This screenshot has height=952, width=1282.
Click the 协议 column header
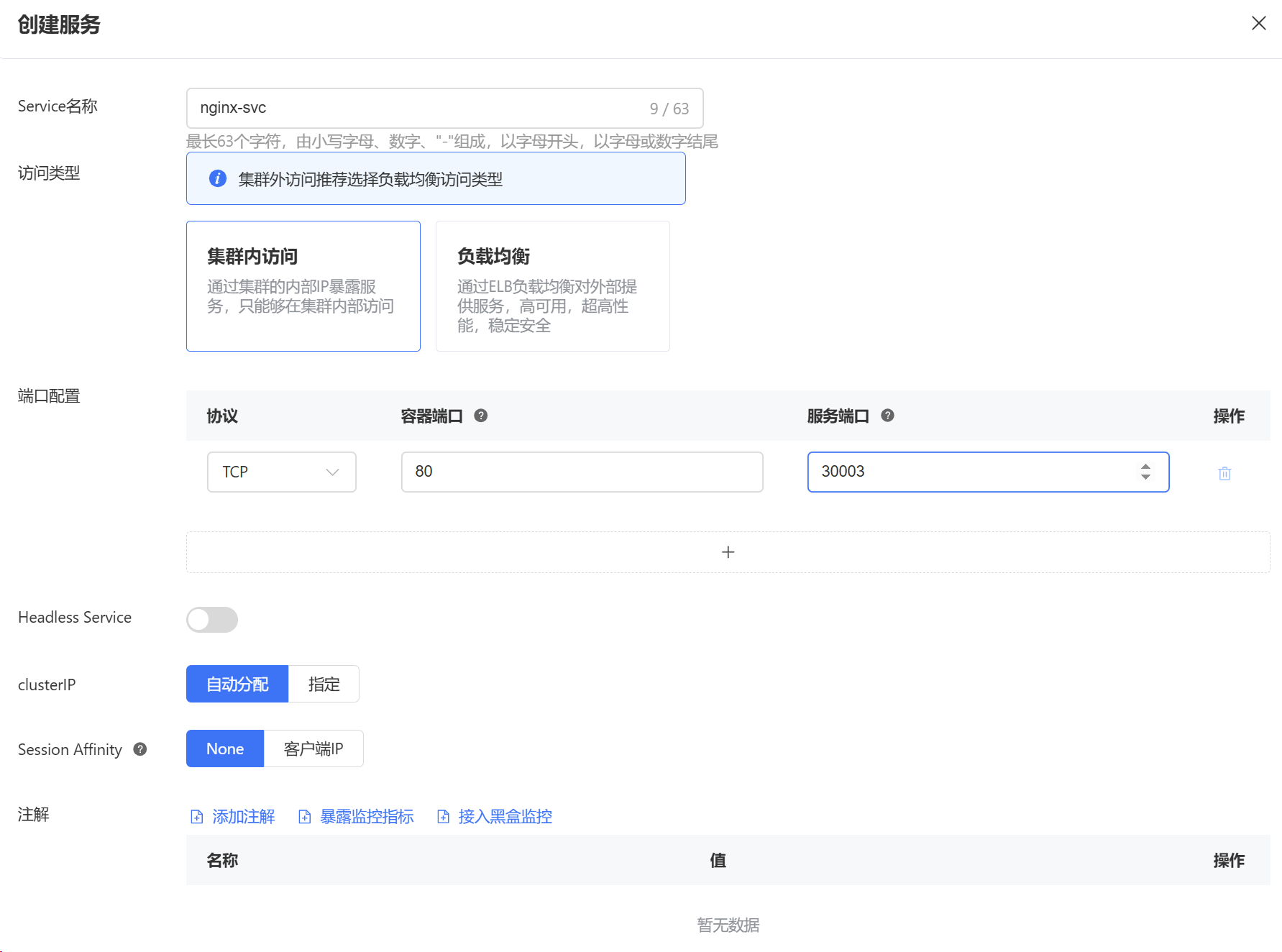[222, 416]
